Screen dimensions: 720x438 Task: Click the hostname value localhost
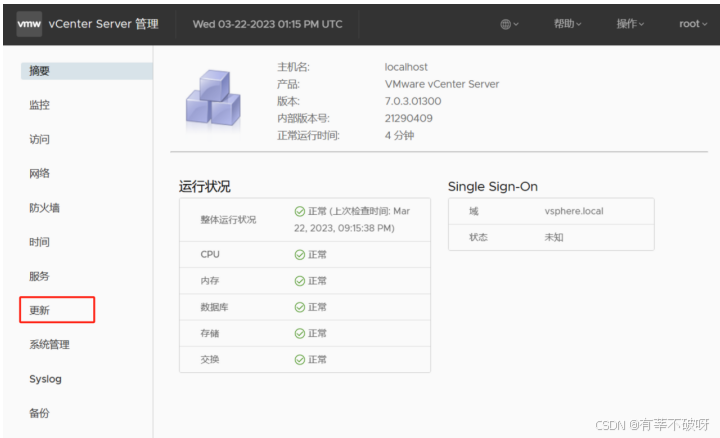[x=406, y=67]
